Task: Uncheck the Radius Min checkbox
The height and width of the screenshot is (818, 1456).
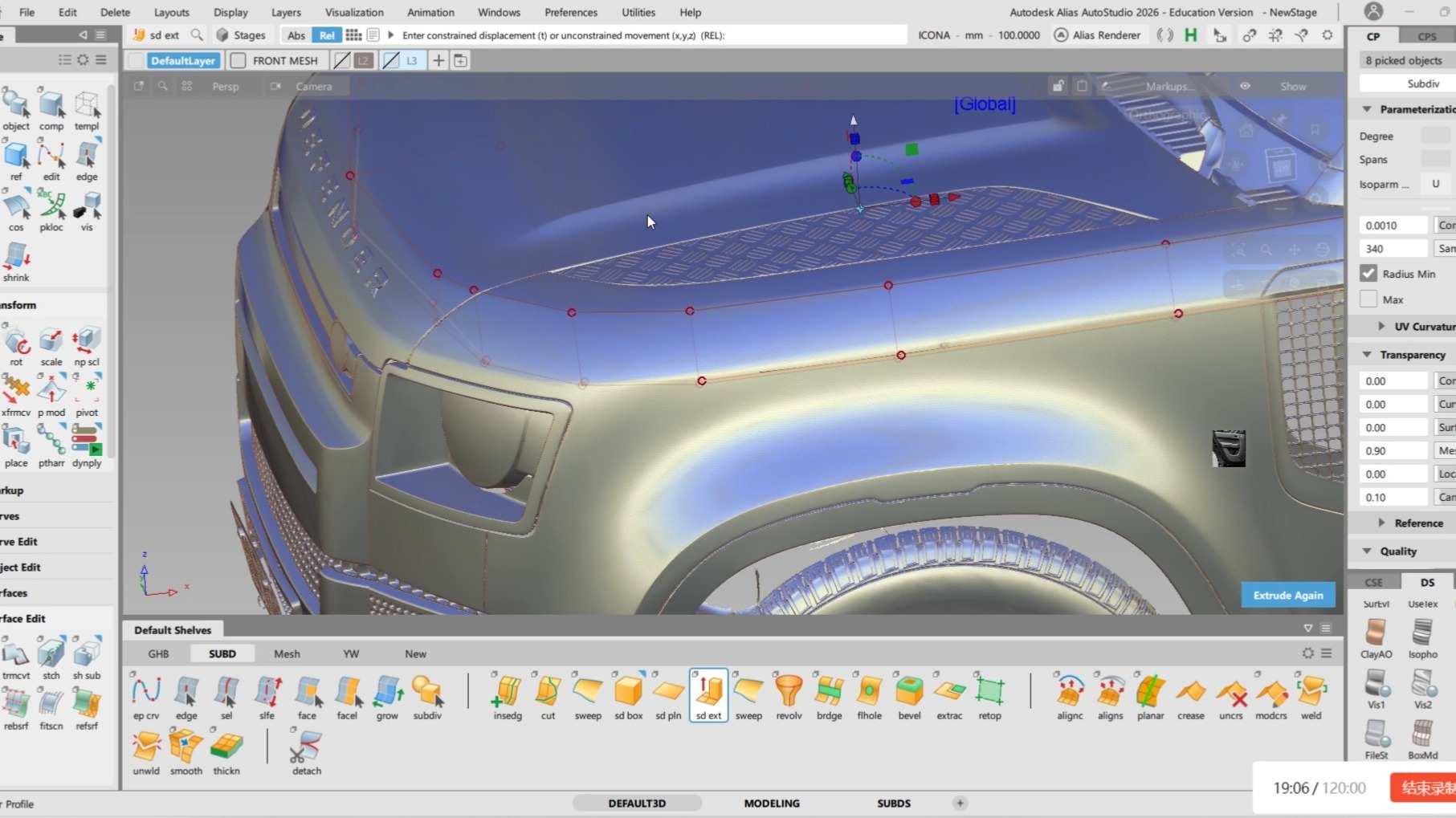Action: [x=1368, y=274]
